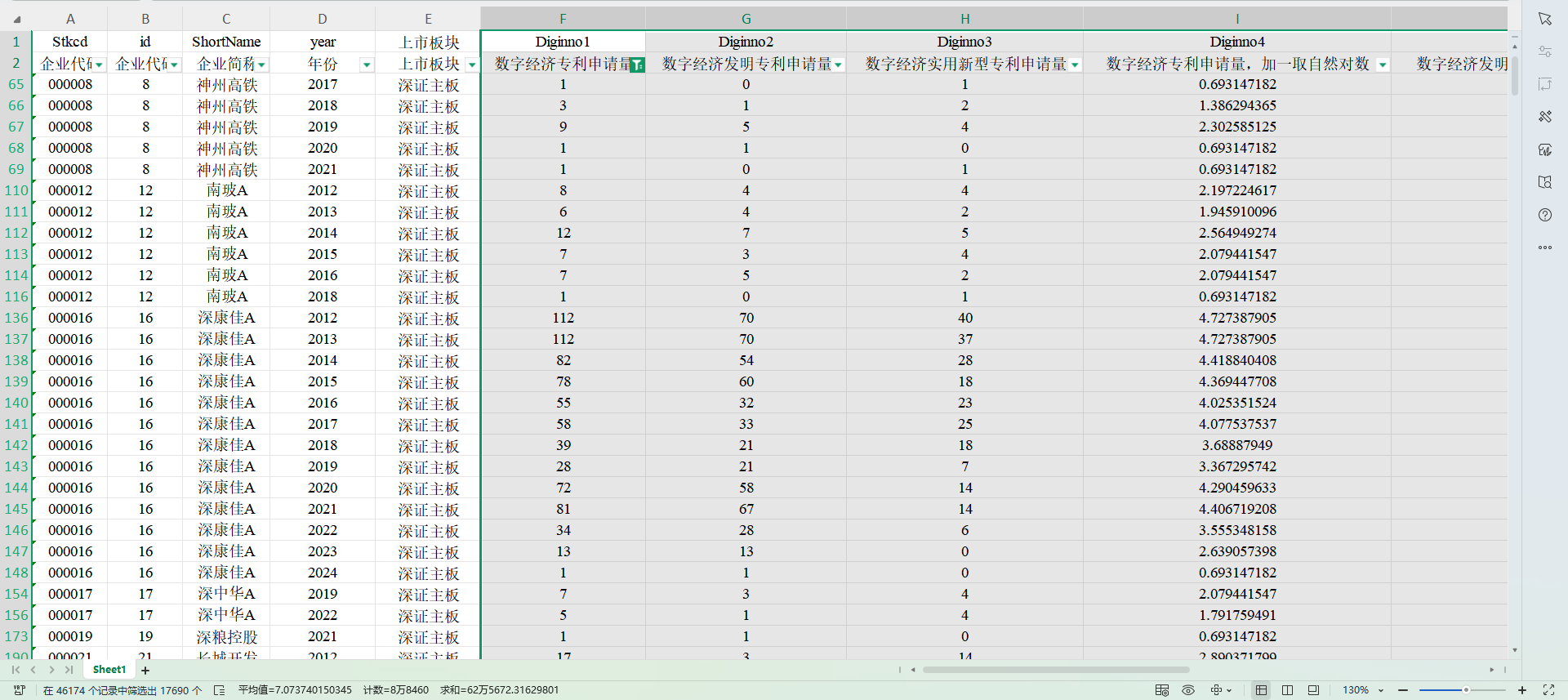Screen dimensions: 1568x700
Task: Toggle eye protection mode icon
Action: (x=1188, y=690)
